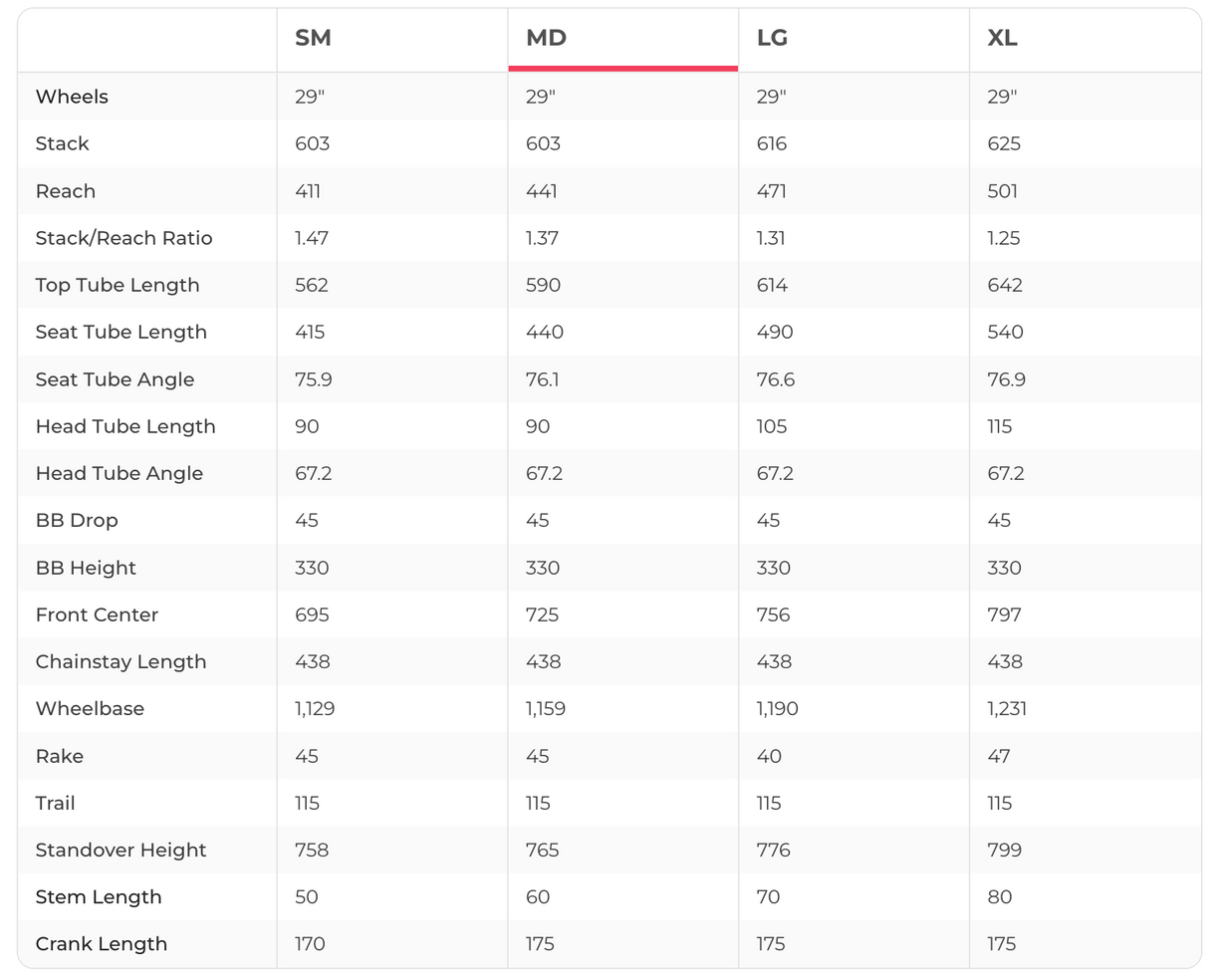Screen dimensions: 1209x980
Task: Select the Chainstay Length row label
Action: pos(121,661)
